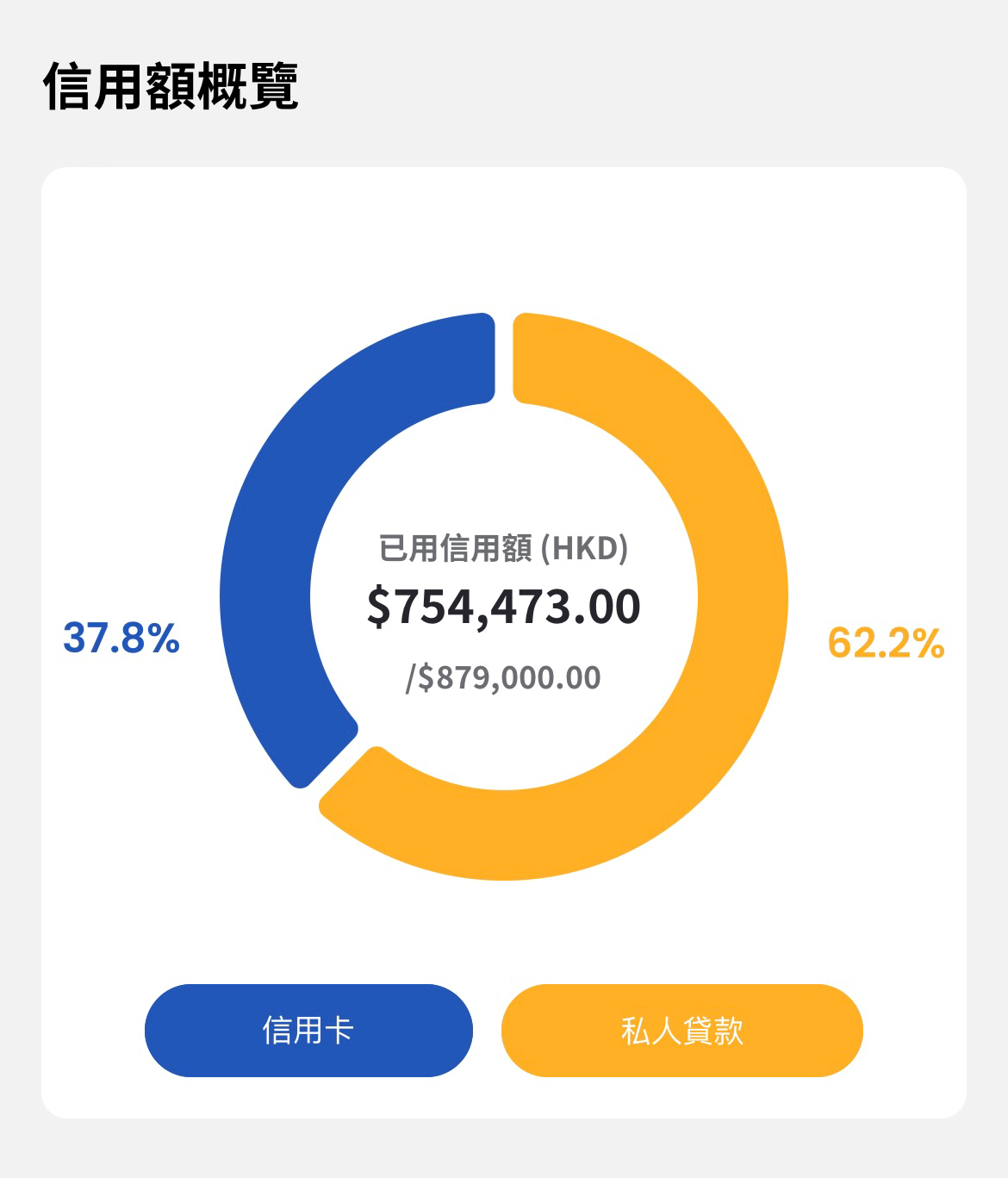This screenshot has width=1008, height=1178.
Task: Click the 款 character on the yellow button
Action: point(727,1030)
